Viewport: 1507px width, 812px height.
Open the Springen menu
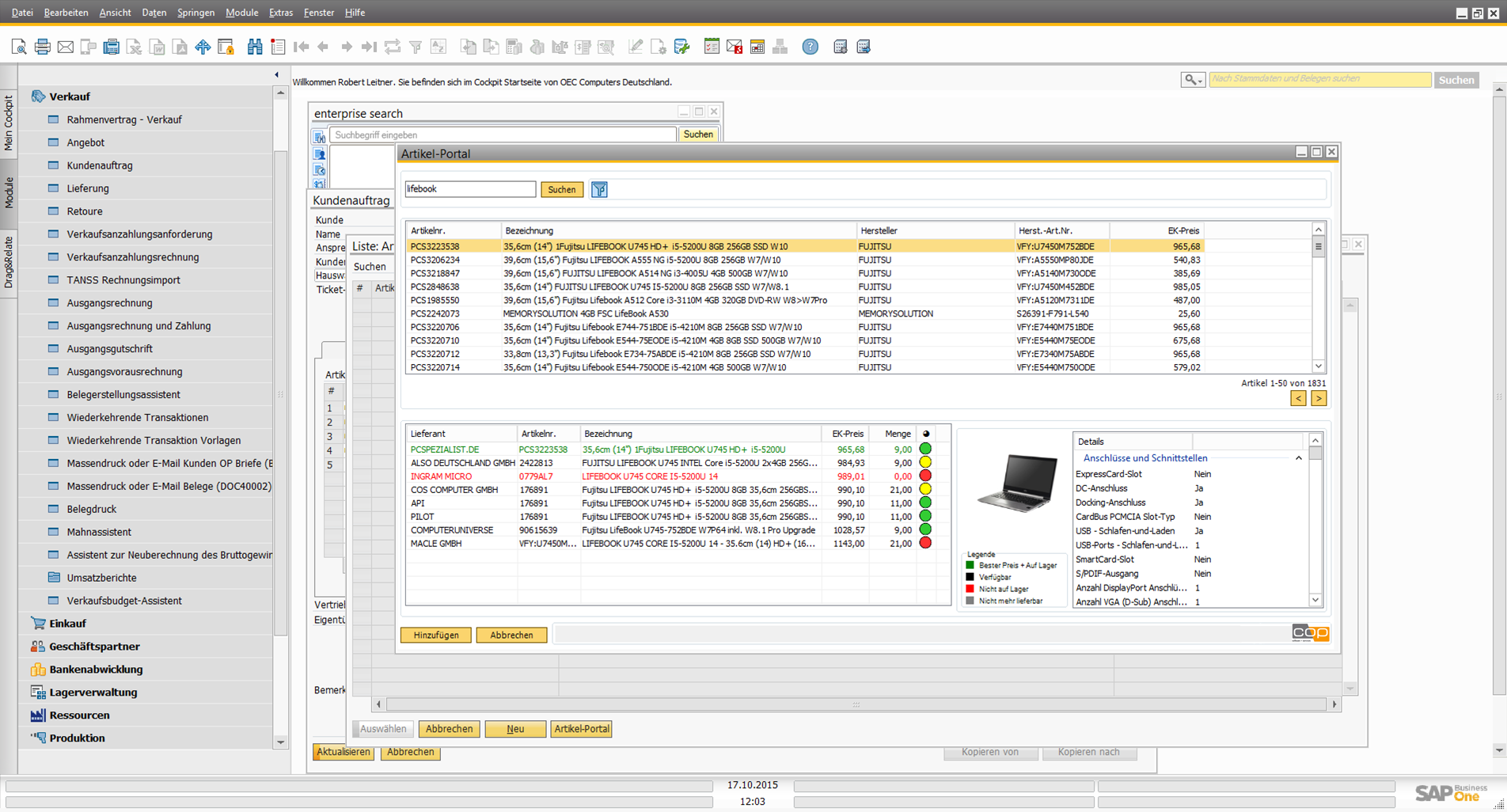pos(195,13)
